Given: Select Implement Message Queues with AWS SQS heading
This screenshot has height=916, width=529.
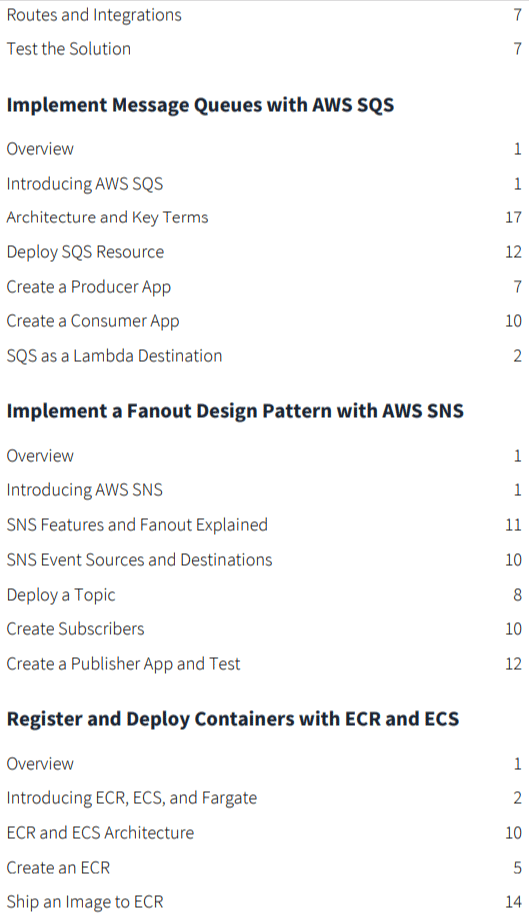Looking at the screenshot, I should [200, 105].
